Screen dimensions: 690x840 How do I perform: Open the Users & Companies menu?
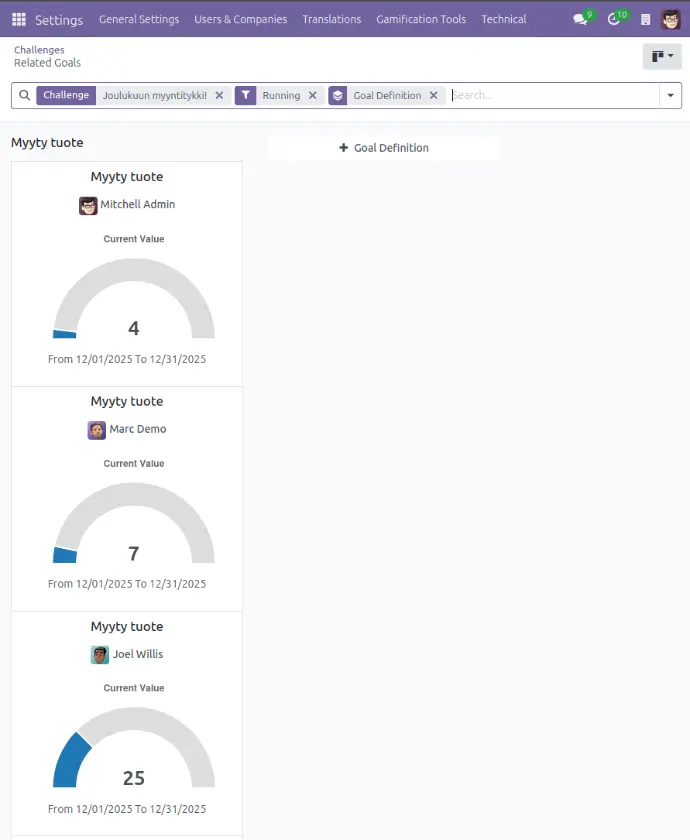tap(240, 19)
